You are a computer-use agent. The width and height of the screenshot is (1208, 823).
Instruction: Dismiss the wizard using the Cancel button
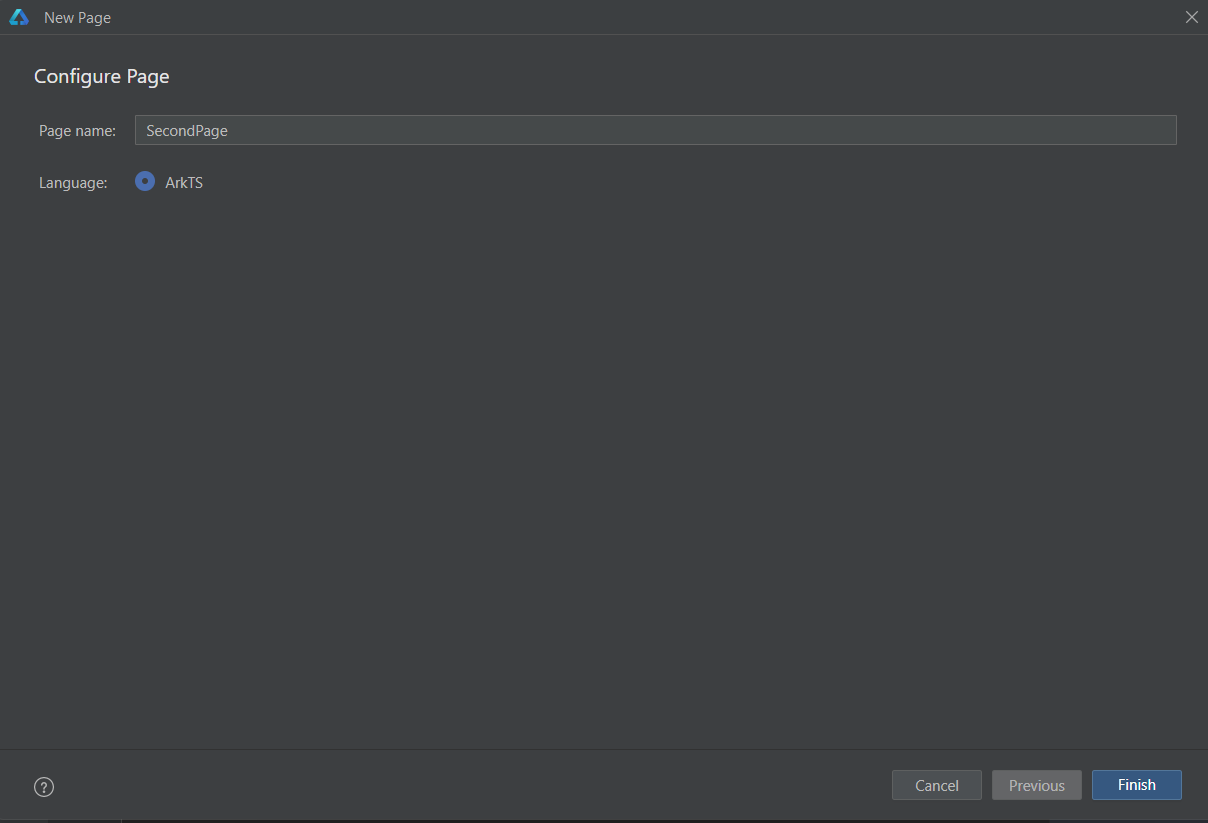pyautogui.click(x=937, y=785)
